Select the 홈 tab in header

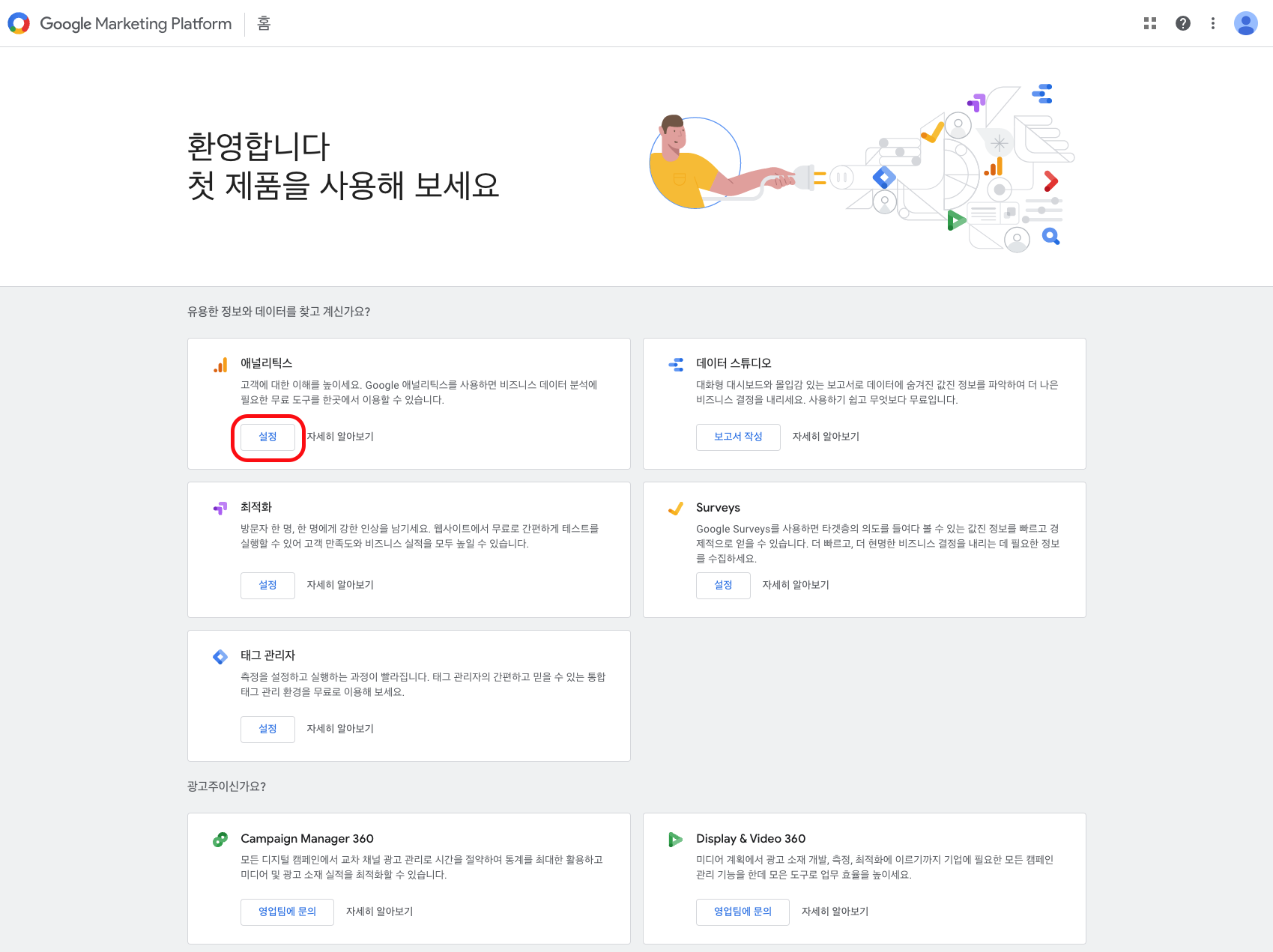[264, 23]
